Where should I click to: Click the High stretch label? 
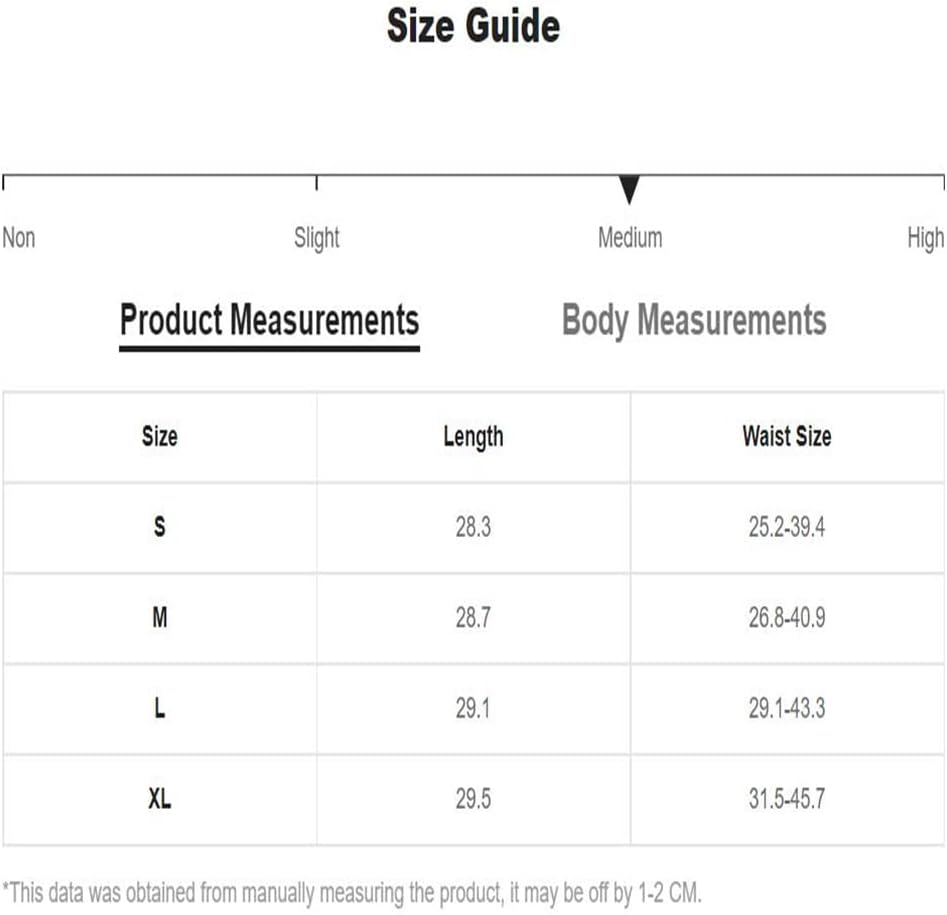[925, 239]
